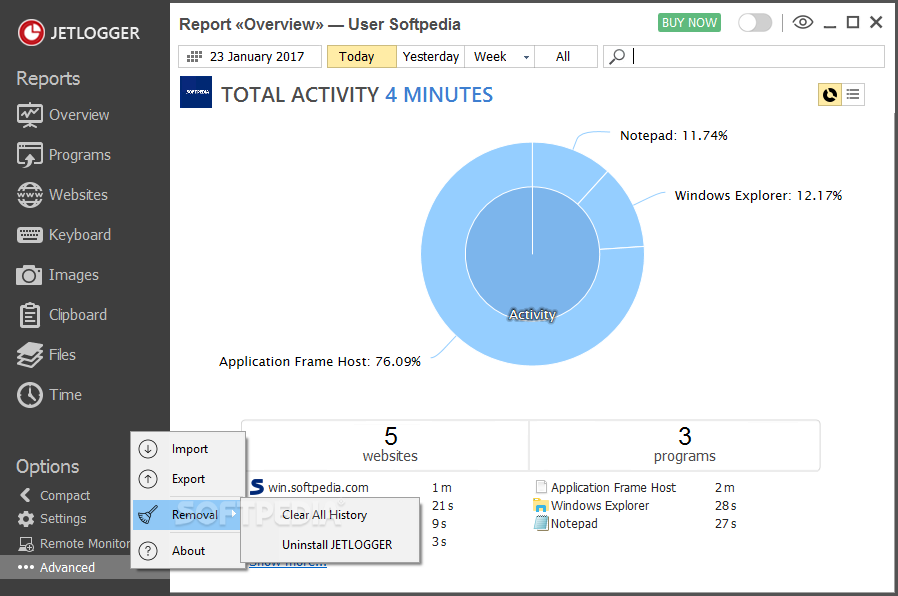Click the search magnifier icon
This screenshot has width=898, height=596.
617,57
